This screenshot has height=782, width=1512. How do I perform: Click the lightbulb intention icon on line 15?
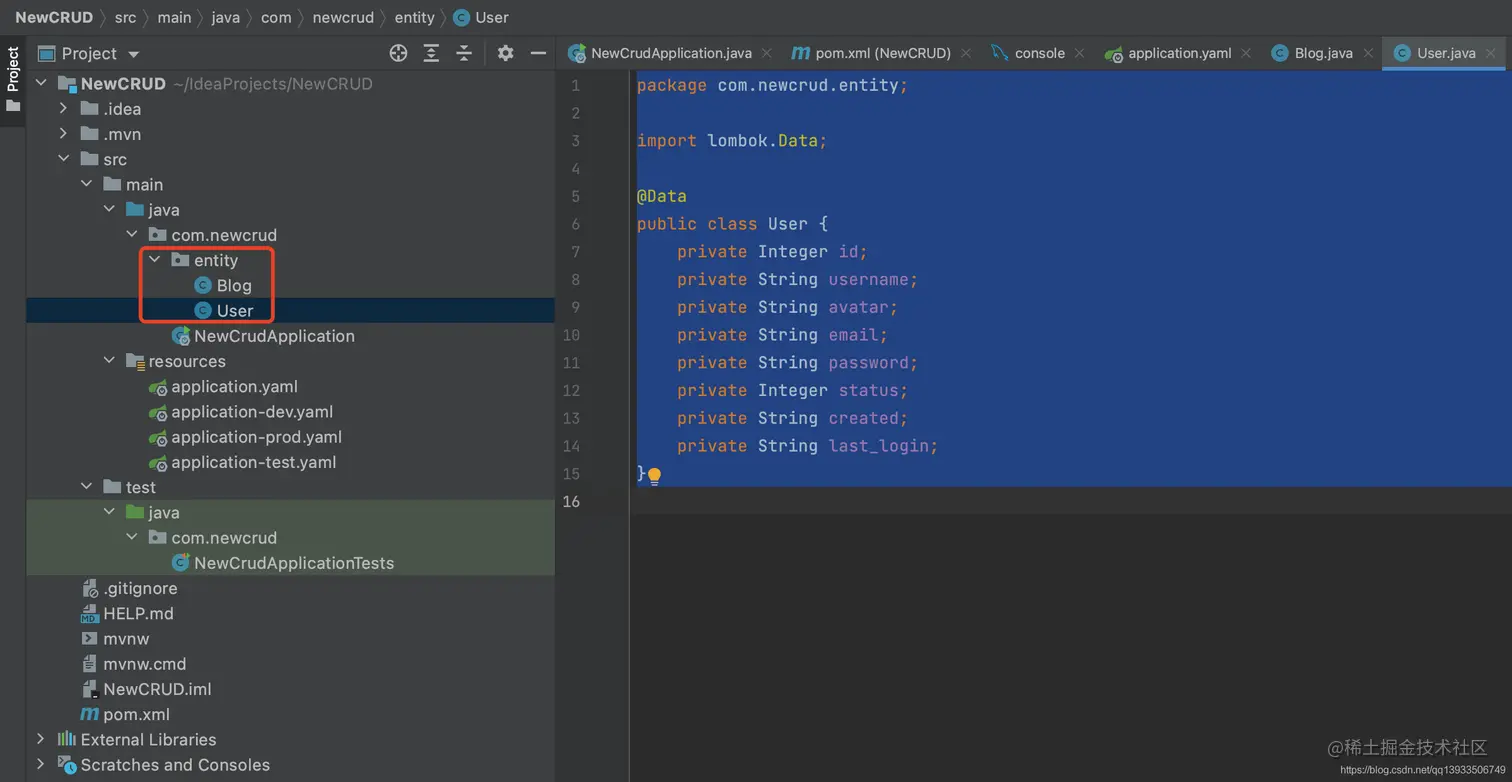(x=654, y=476)
